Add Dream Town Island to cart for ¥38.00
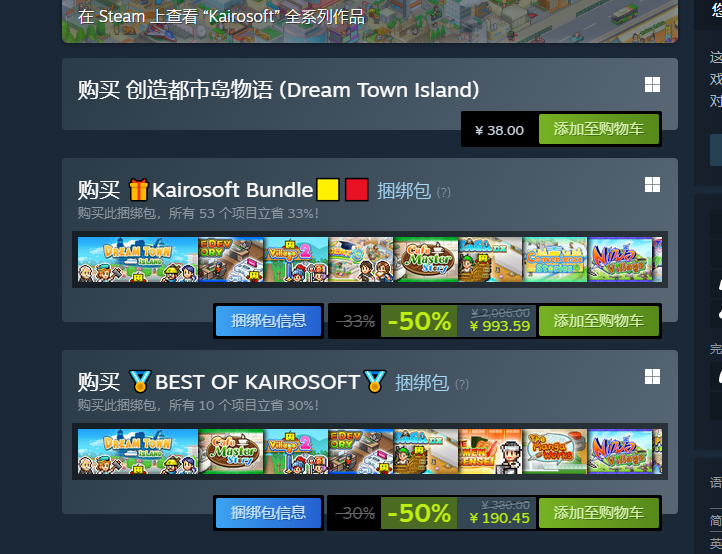Screen dimensions: 722x554 click(x=599, y=129)
